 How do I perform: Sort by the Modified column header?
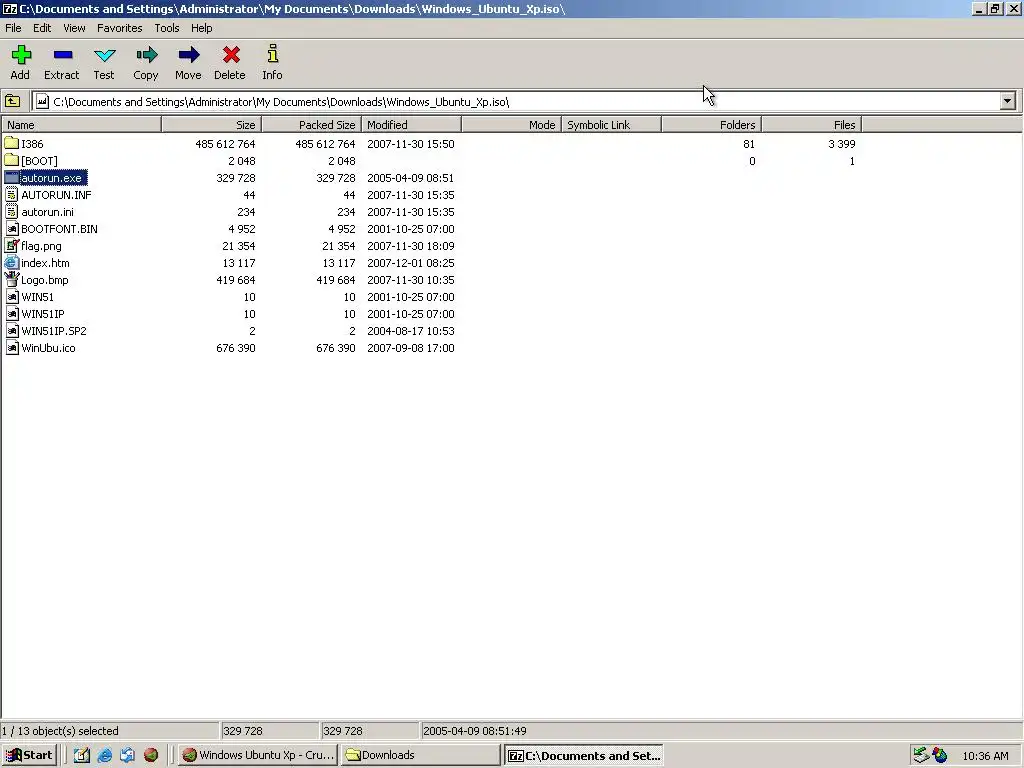tap(411, 125)
